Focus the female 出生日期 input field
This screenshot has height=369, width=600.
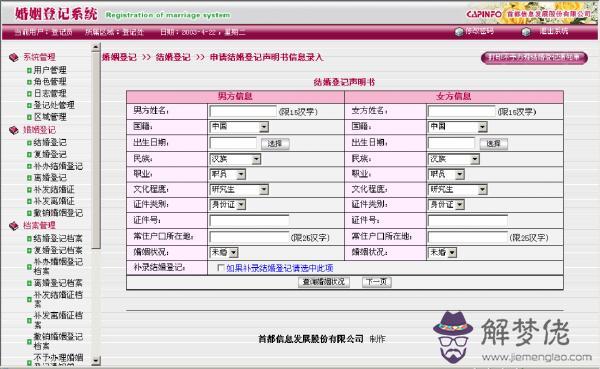click(452, 143)
